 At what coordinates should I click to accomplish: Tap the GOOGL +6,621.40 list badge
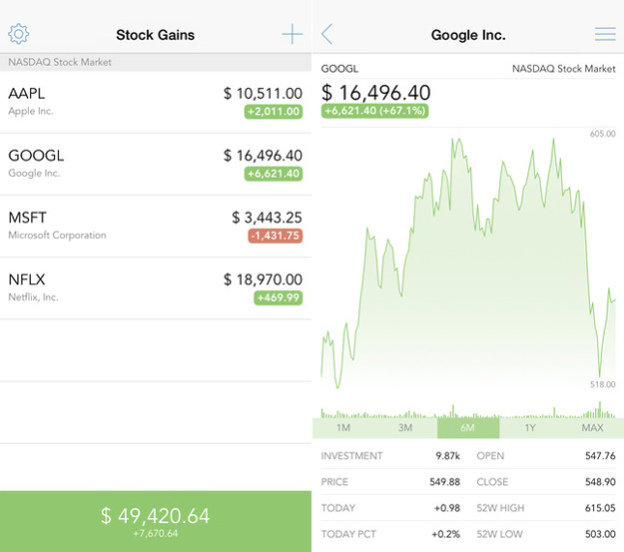click(273, 174)
